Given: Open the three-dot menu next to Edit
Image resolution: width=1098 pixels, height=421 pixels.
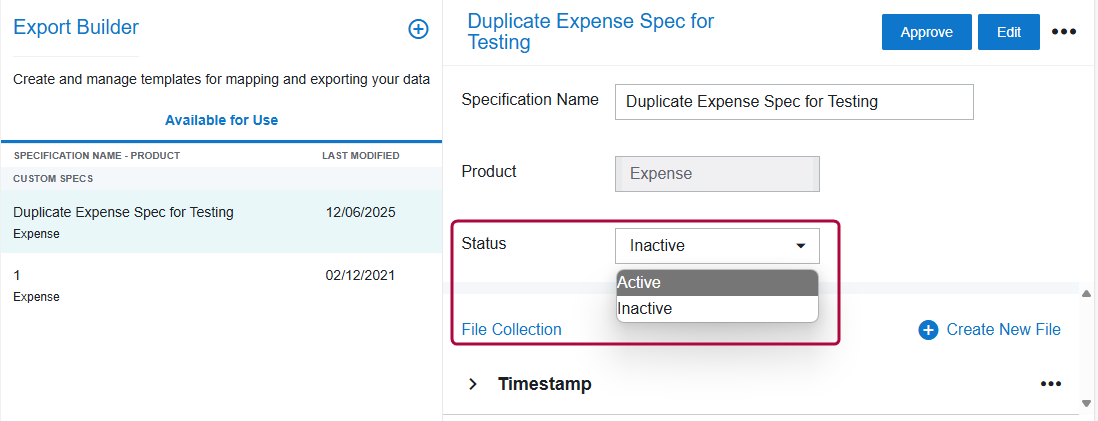Looking at the screenshot, I should point(1063,32).
